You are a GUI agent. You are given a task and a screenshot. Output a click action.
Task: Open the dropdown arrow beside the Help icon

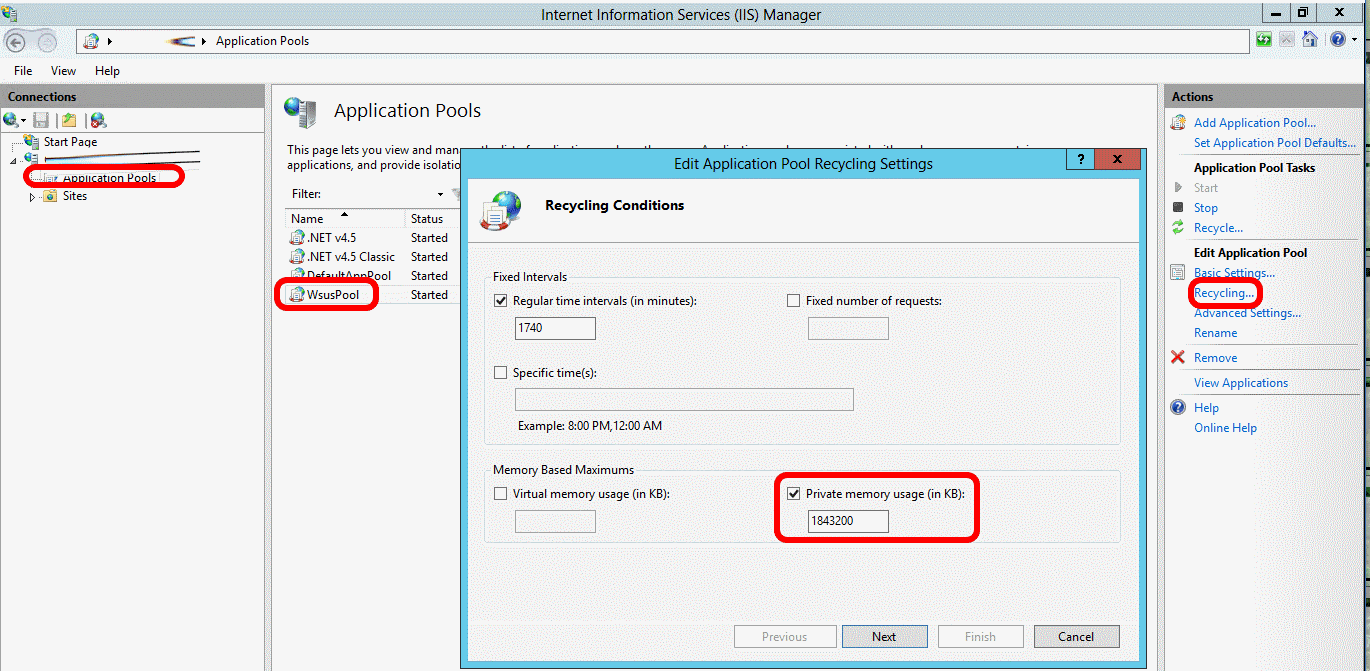pyautogui.click(x=1354, y=39)
